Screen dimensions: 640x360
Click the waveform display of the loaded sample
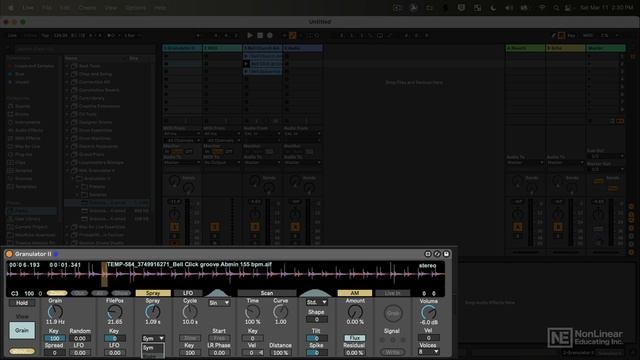(x=225, y=274)
